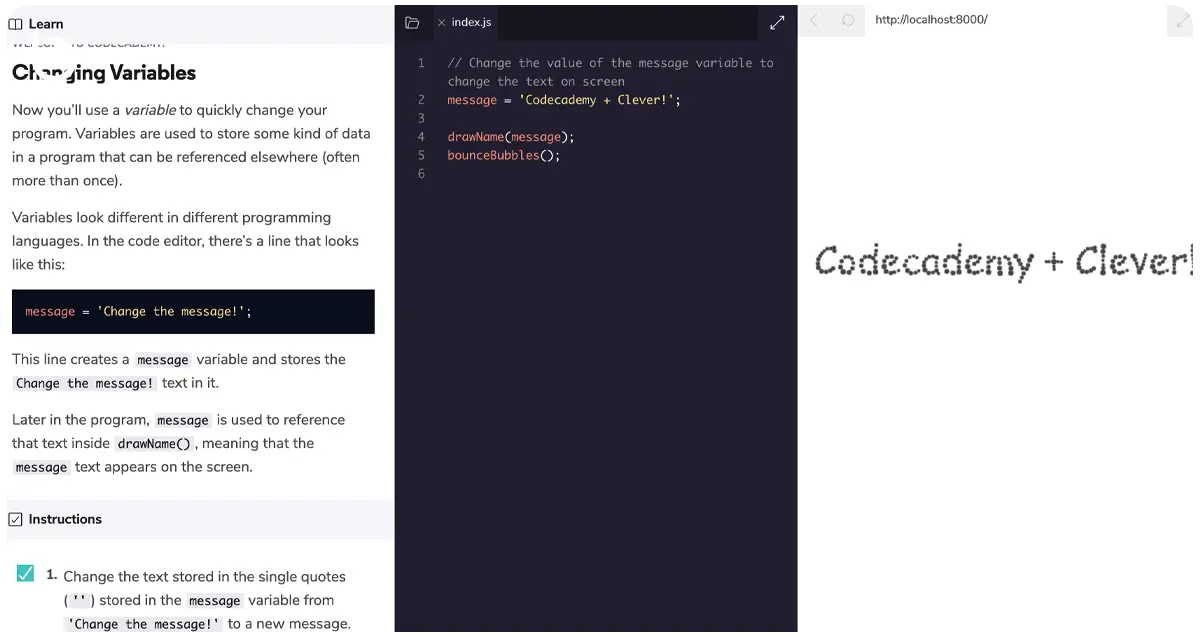Click the comment on line 1
This screenshot has height=637, width=1200.
click(610, 72)
